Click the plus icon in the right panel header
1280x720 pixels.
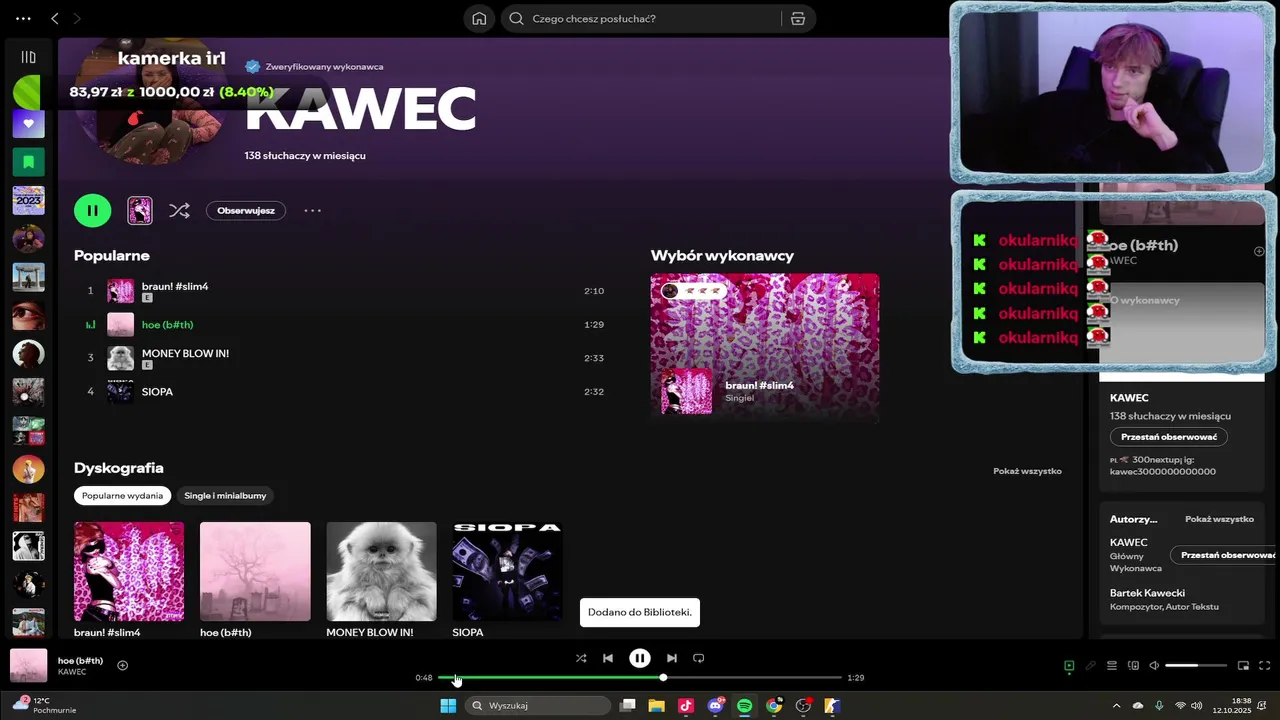(1259, 251)
